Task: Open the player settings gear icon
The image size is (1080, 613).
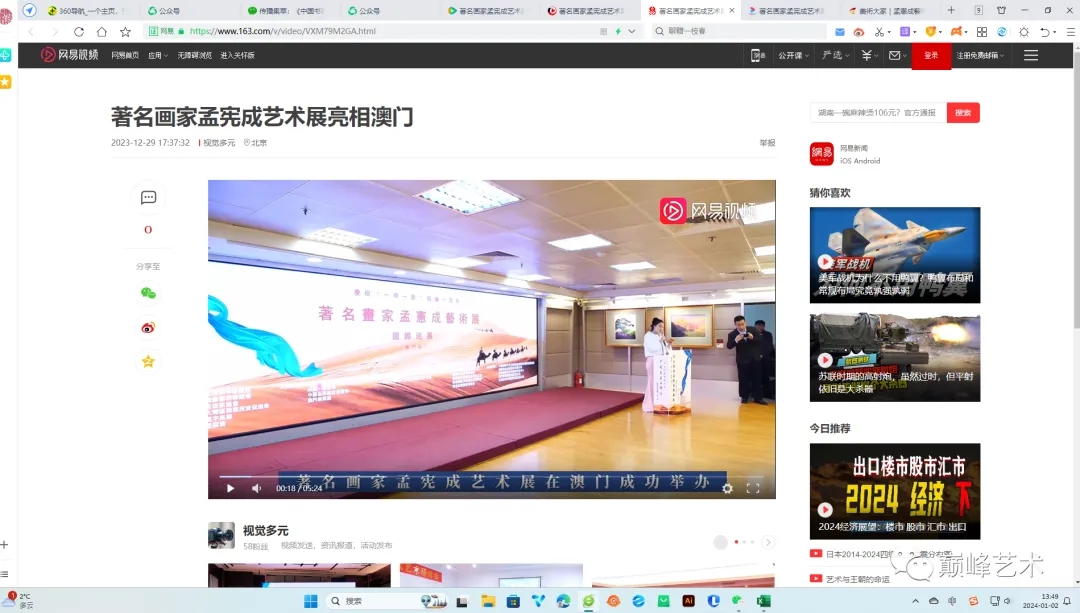Action: click(x=728, y=489)
